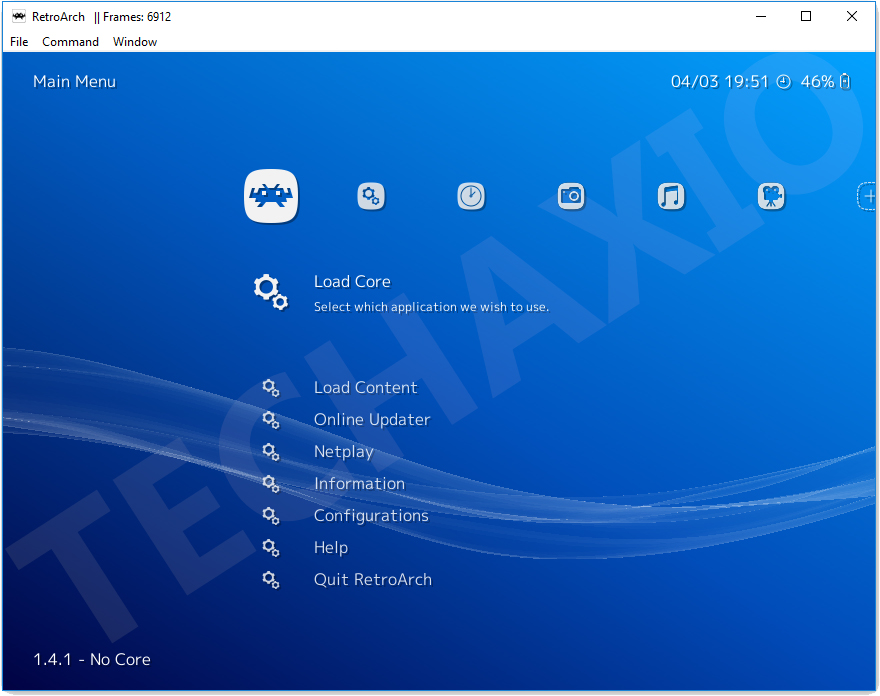Select Quit RetroArch
880x696 pixels.
(x=372, y=579)
